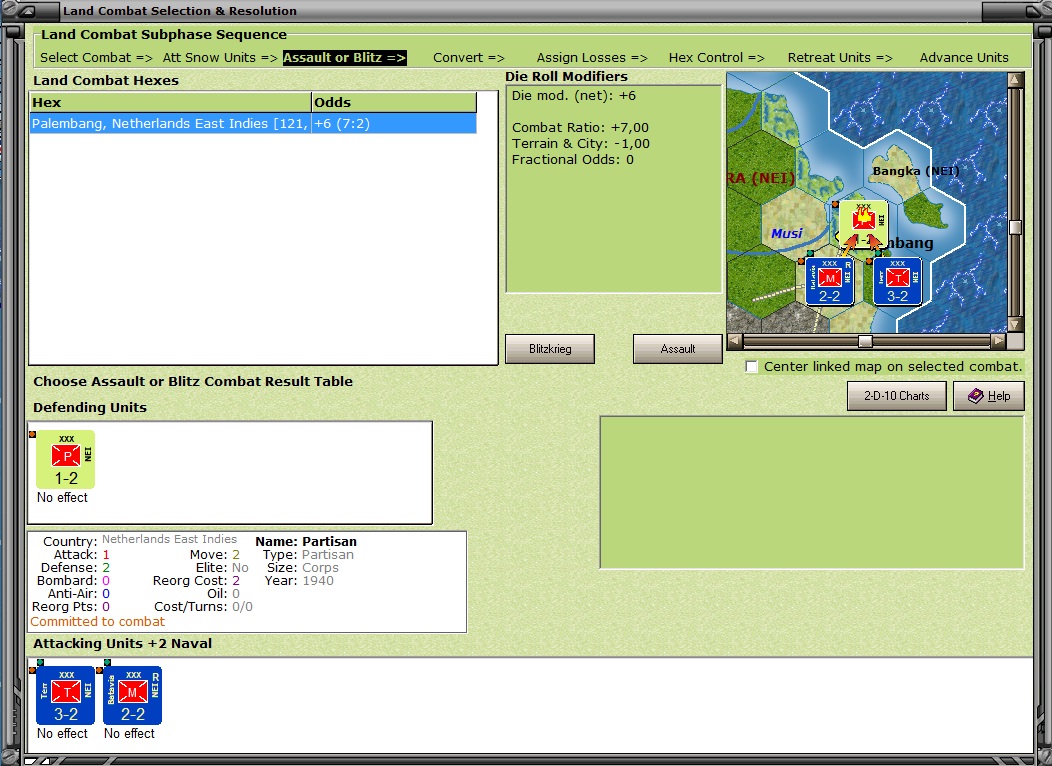
Task: Click the Hex column header
Action: pyautogui.click(x=171, y=103)
